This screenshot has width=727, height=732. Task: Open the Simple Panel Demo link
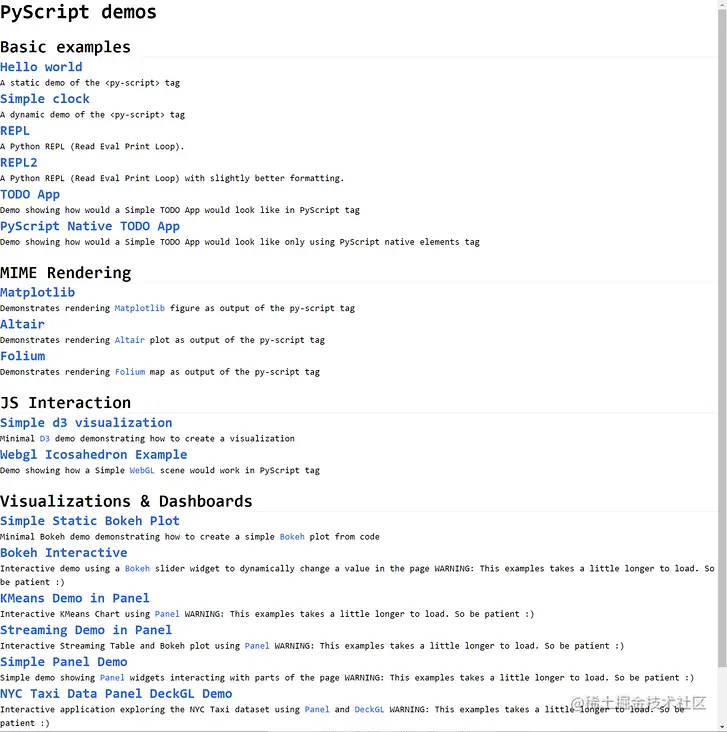point(64,662)
